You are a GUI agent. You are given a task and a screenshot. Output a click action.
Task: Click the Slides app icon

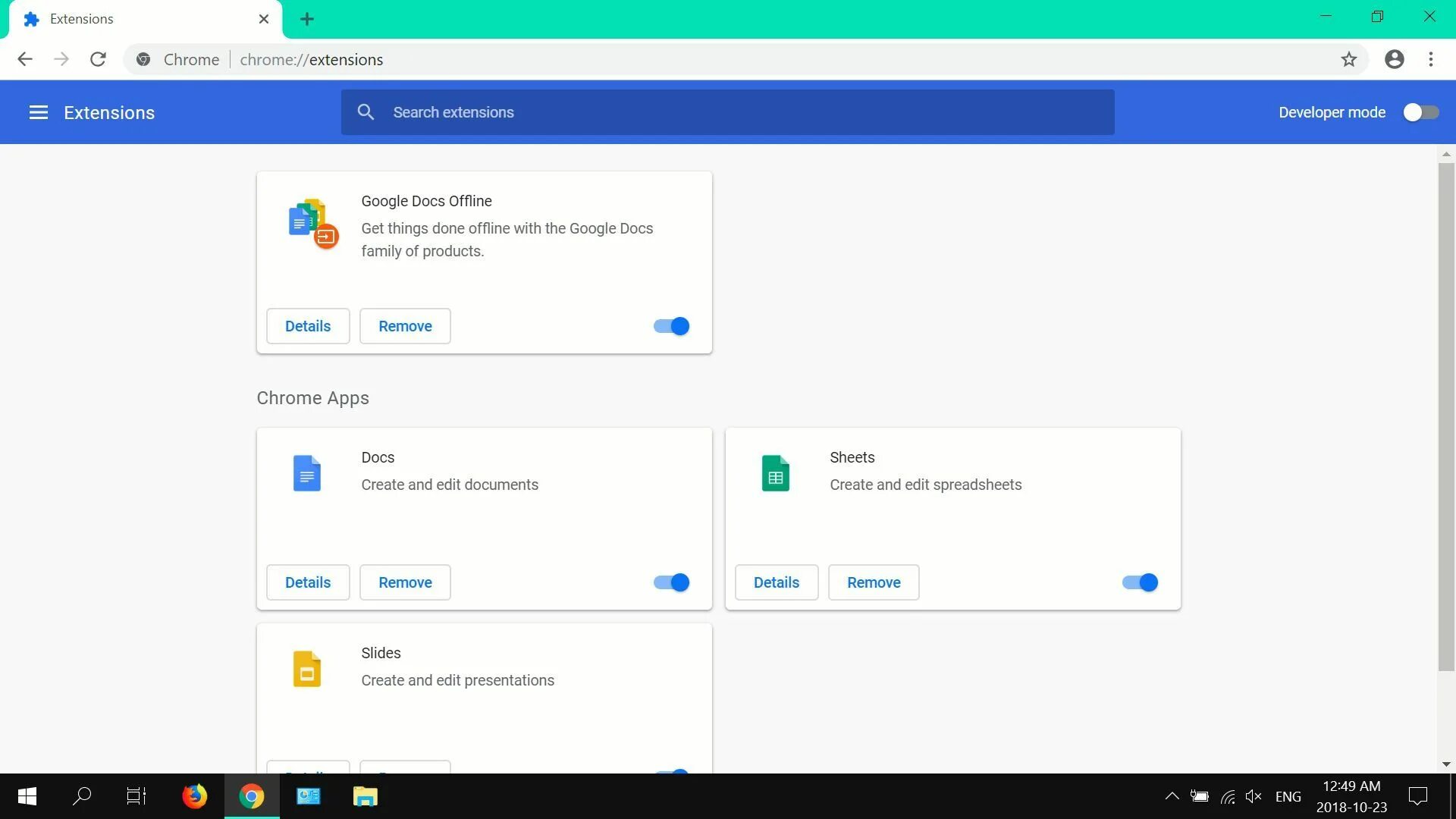click(306, 669)
